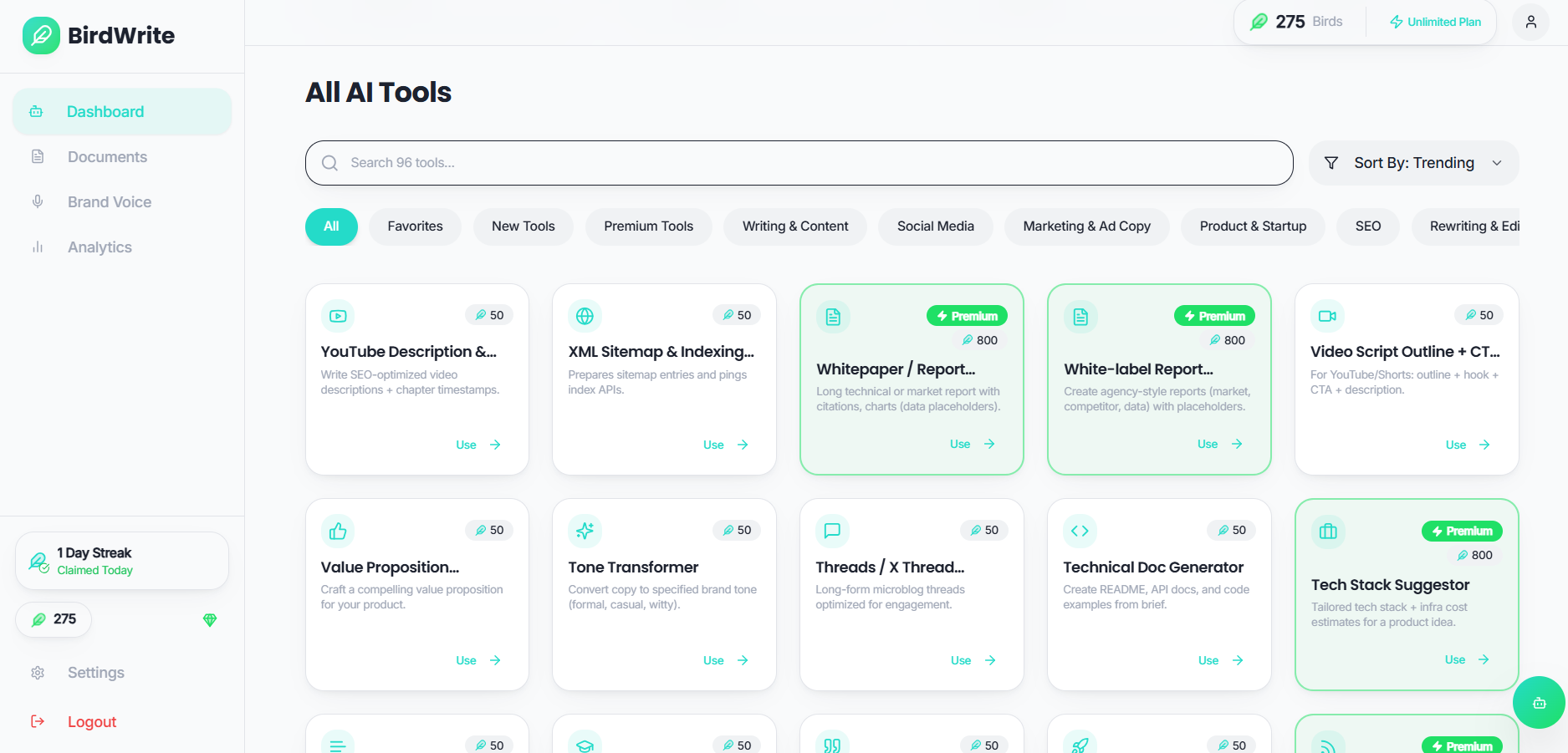Click the Tech Stack Suggestor briefcase icon
The width and height of the screenshot is (1568, 753).
coord(1328,532)
